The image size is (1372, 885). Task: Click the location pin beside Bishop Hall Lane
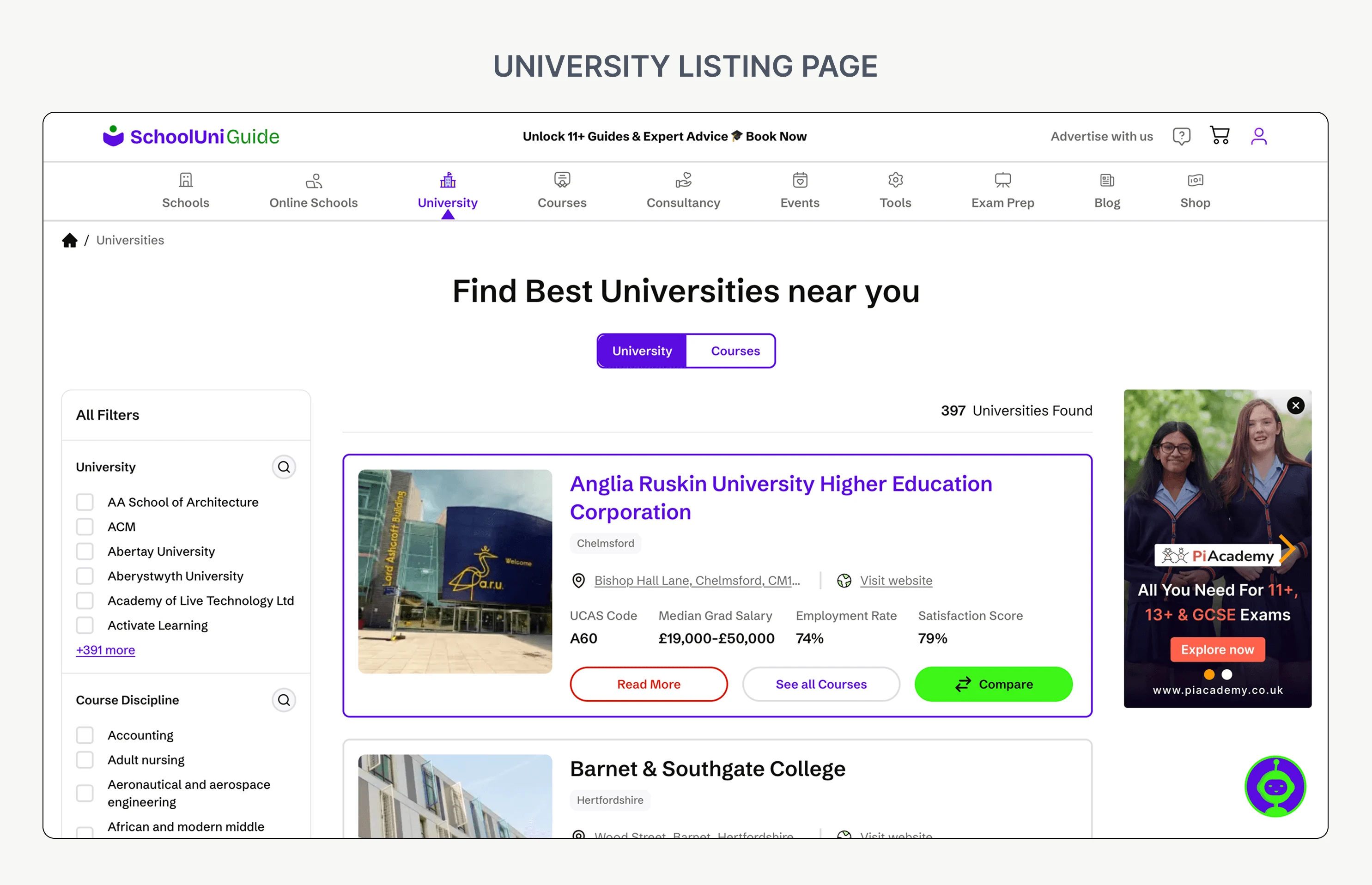[579, 581]
